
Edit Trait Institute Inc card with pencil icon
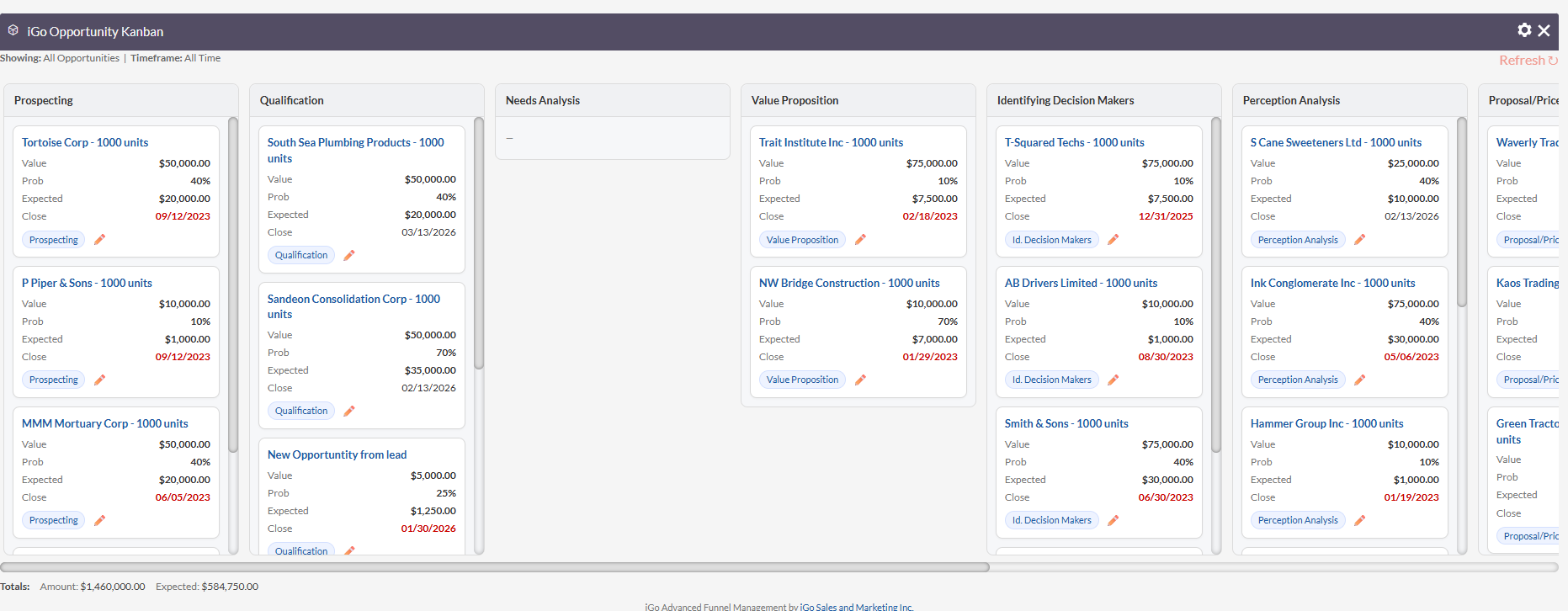tap(860, 240)
